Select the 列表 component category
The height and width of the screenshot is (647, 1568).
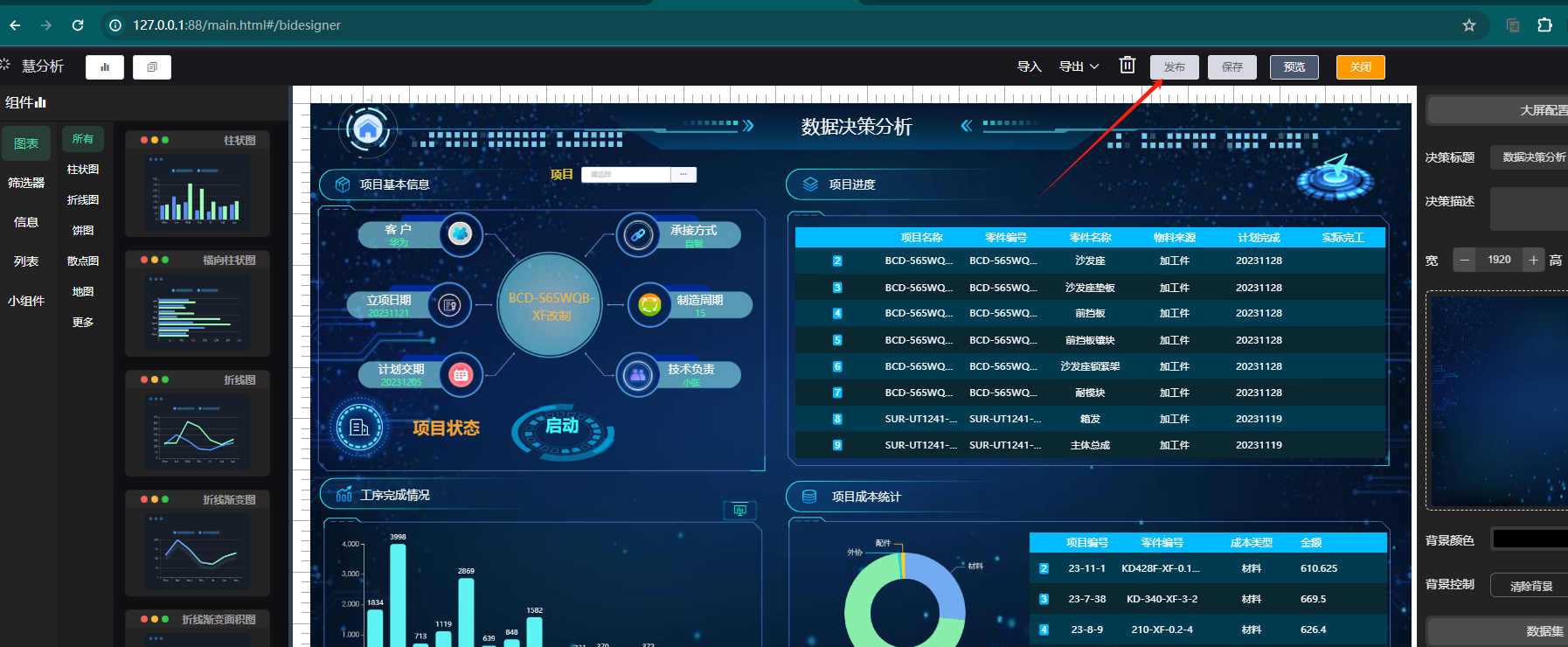click(x=26, y=261)
